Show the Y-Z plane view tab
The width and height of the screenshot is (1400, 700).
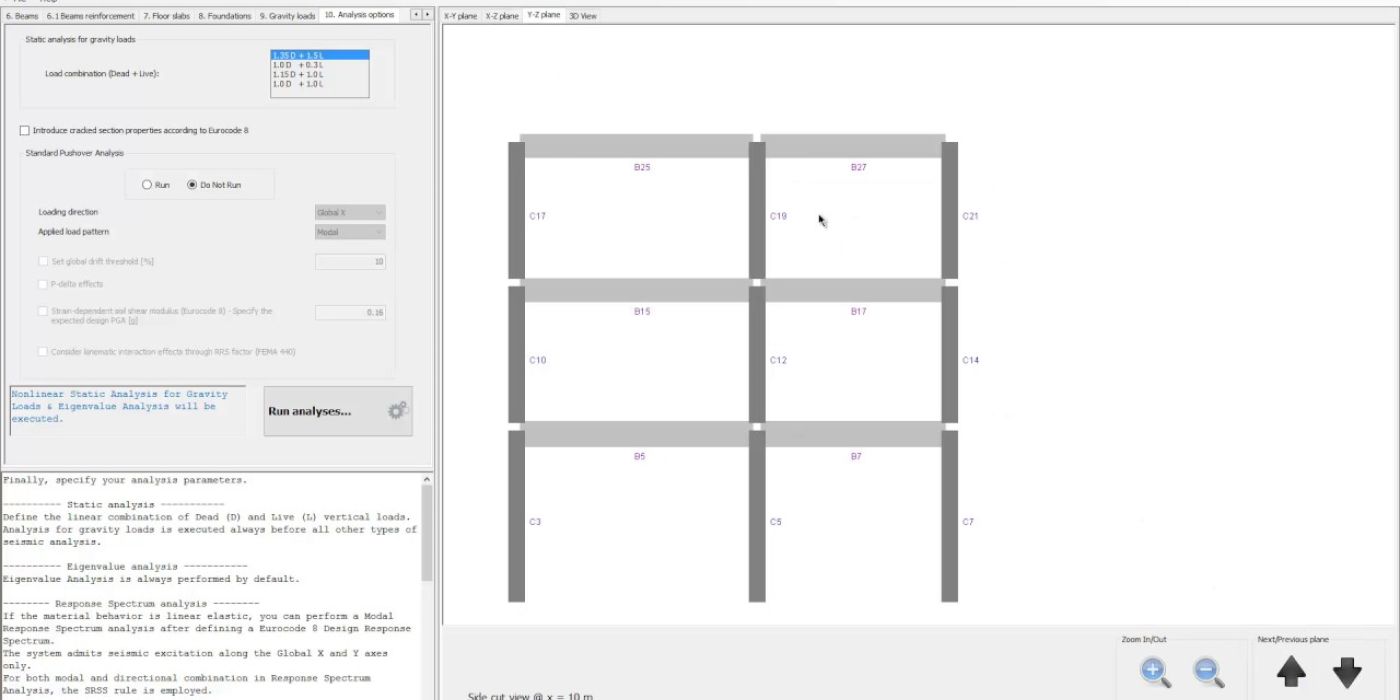click(x=544, y=15)
